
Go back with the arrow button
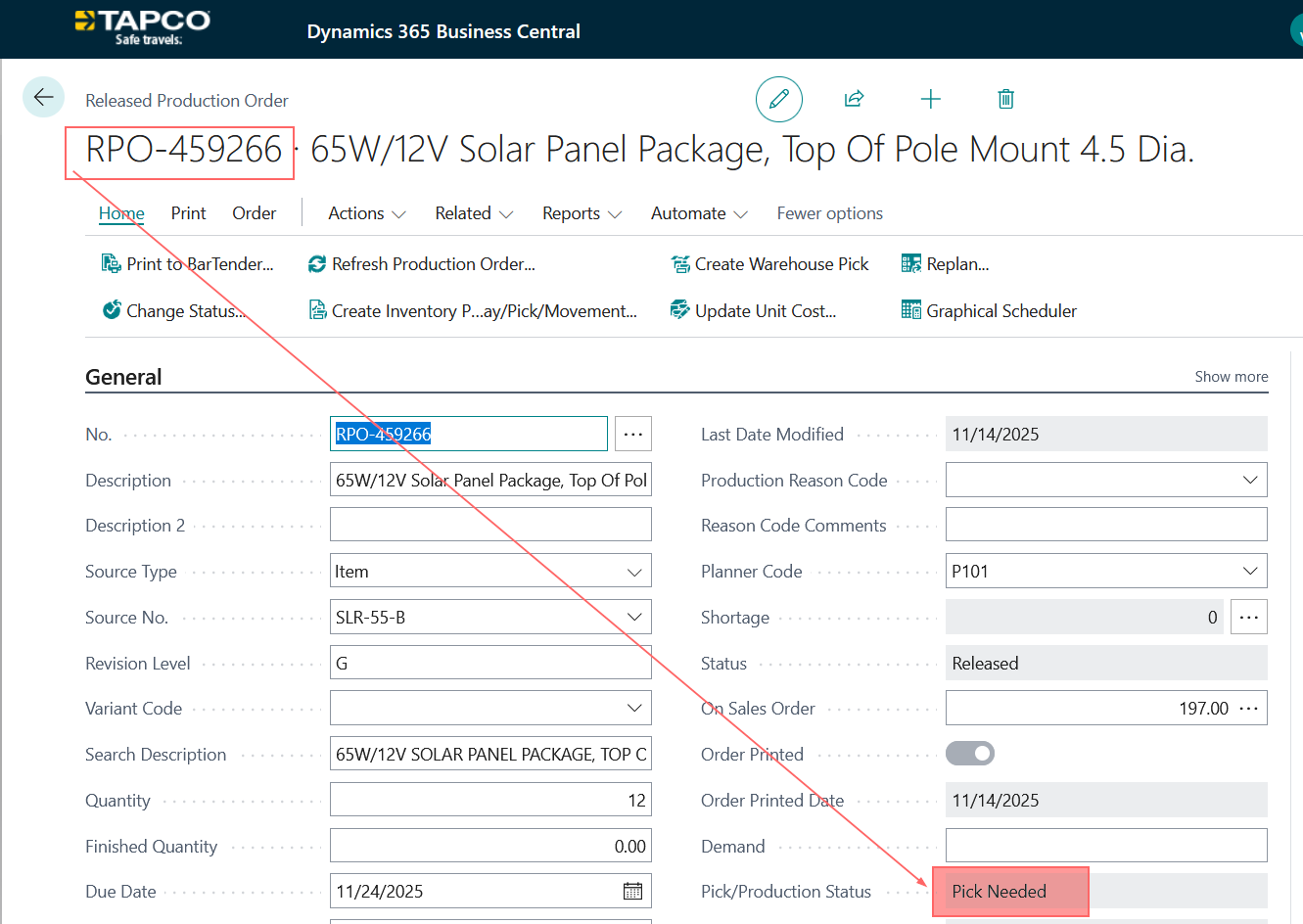click(44, 97)
